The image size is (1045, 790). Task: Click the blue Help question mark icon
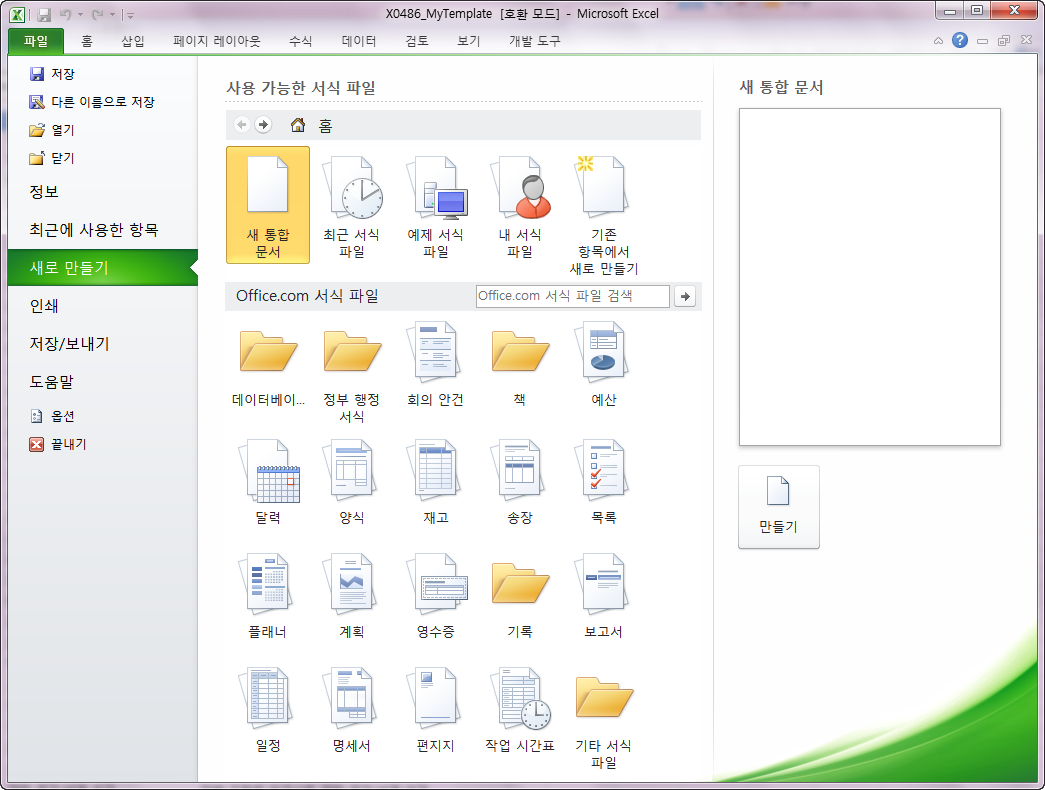[960, 41]
